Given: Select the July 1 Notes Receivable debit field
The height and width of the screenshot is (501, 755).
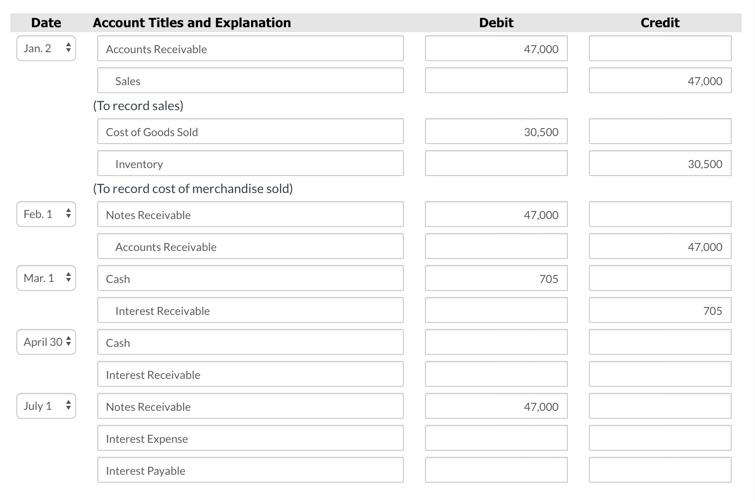Looking at the screenshot, I should click(x=496, y=406).
